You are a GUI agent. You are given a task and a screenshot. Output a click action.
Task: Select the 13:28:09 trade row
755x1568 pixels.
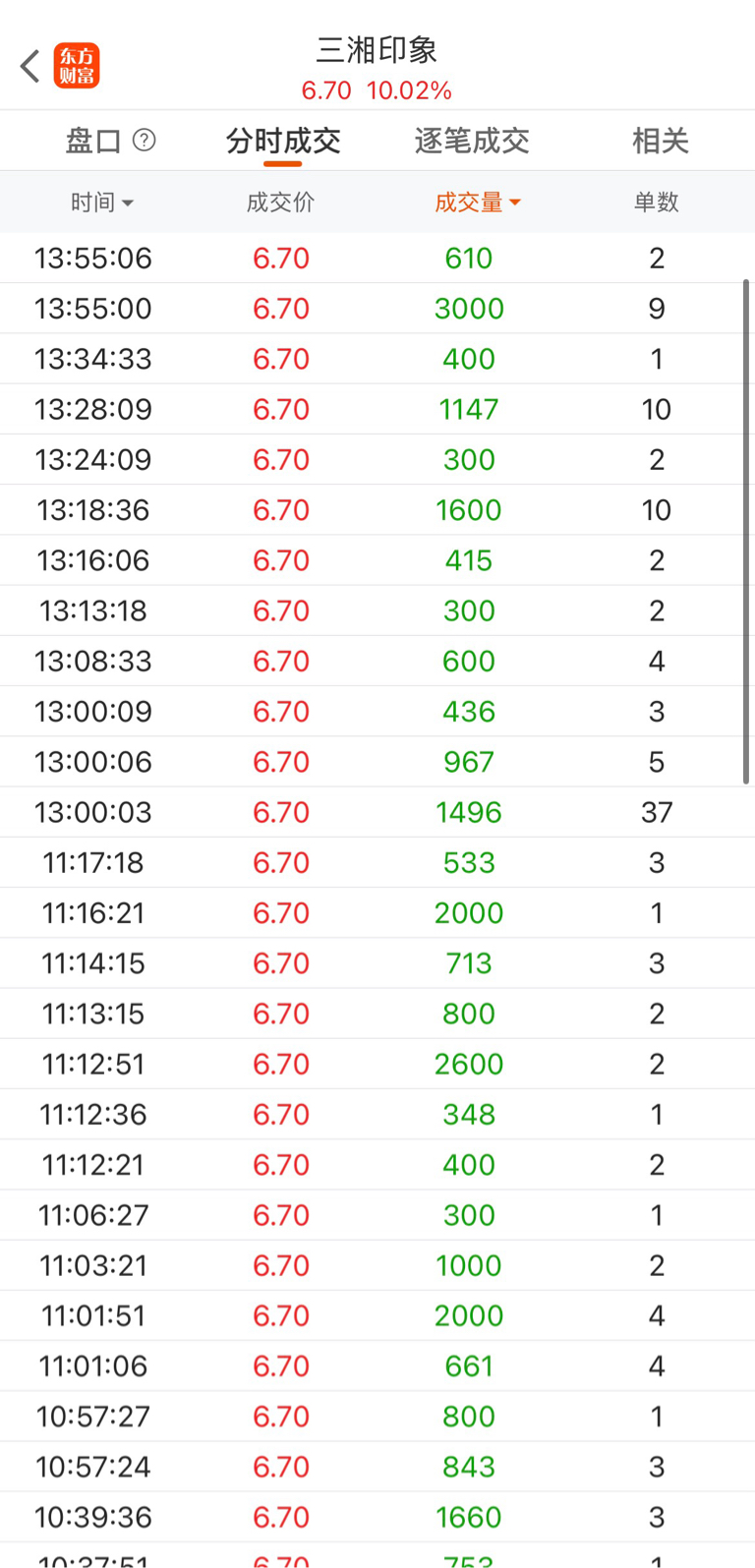coord(377,409)
